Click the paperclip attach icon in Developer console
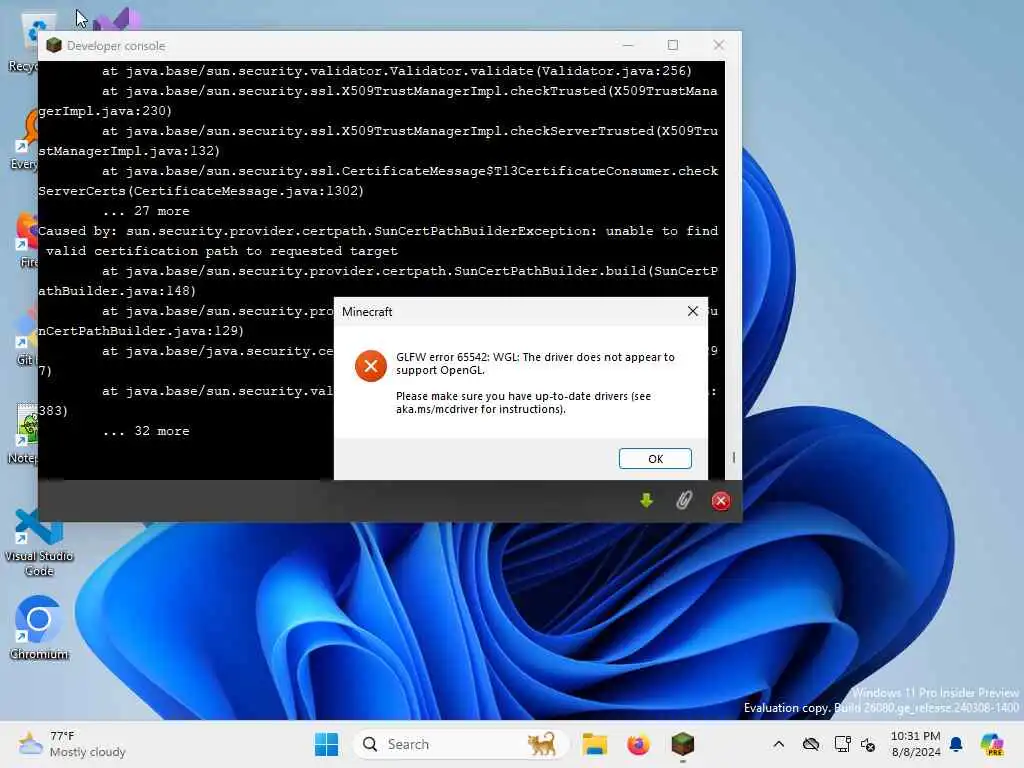 [684, 500]
